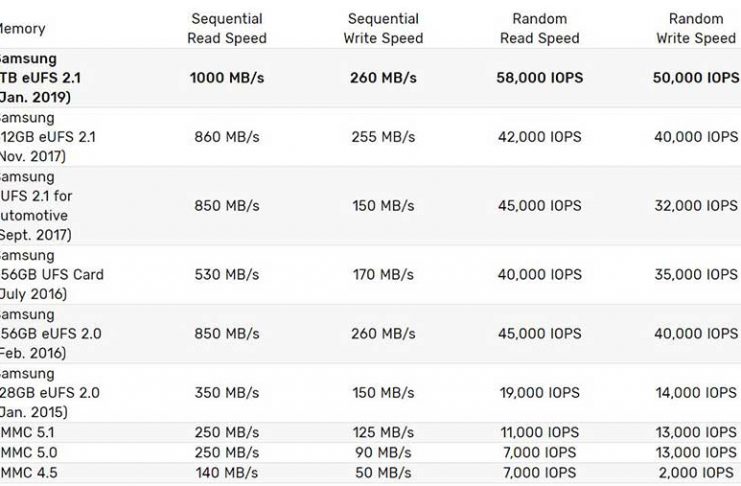Viewport: 741px width, 486px height.
Task: Click the Sequential Read Speed column header
Action: [x=226, y=29]
